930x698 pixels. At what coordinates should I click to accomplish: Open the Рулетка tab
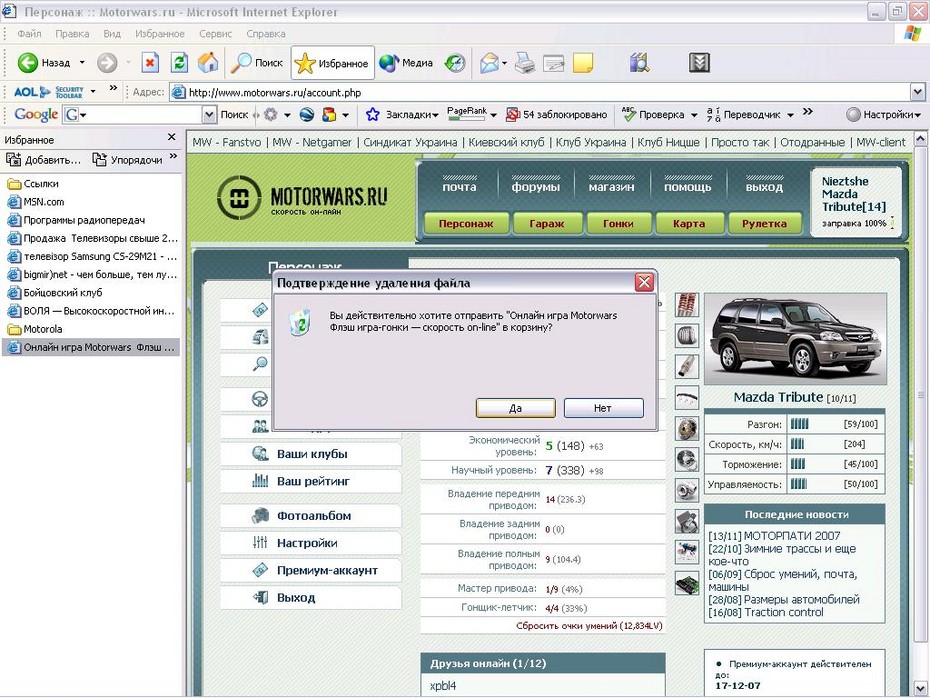click(765, 224)
